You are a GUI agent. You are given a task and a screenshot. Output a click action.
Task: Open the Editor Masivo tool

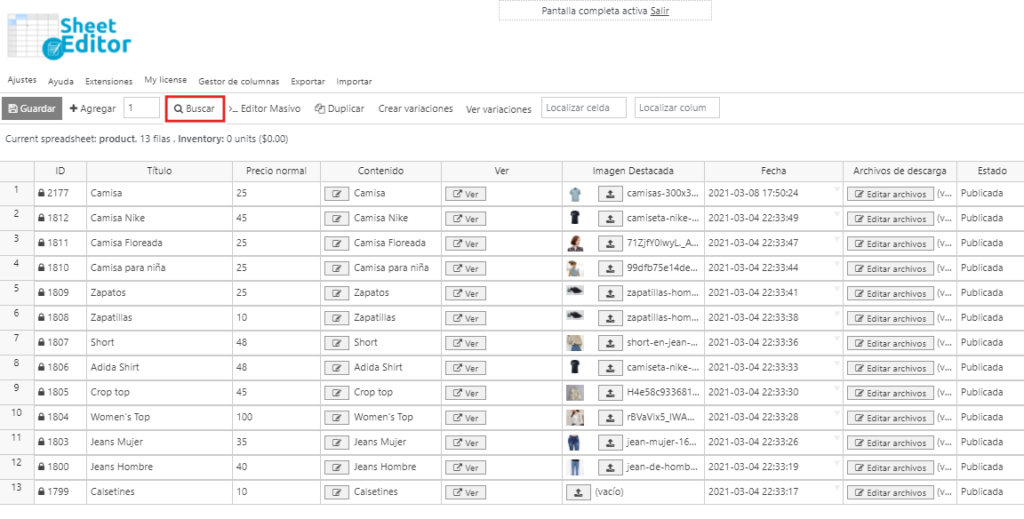[264, 108]
